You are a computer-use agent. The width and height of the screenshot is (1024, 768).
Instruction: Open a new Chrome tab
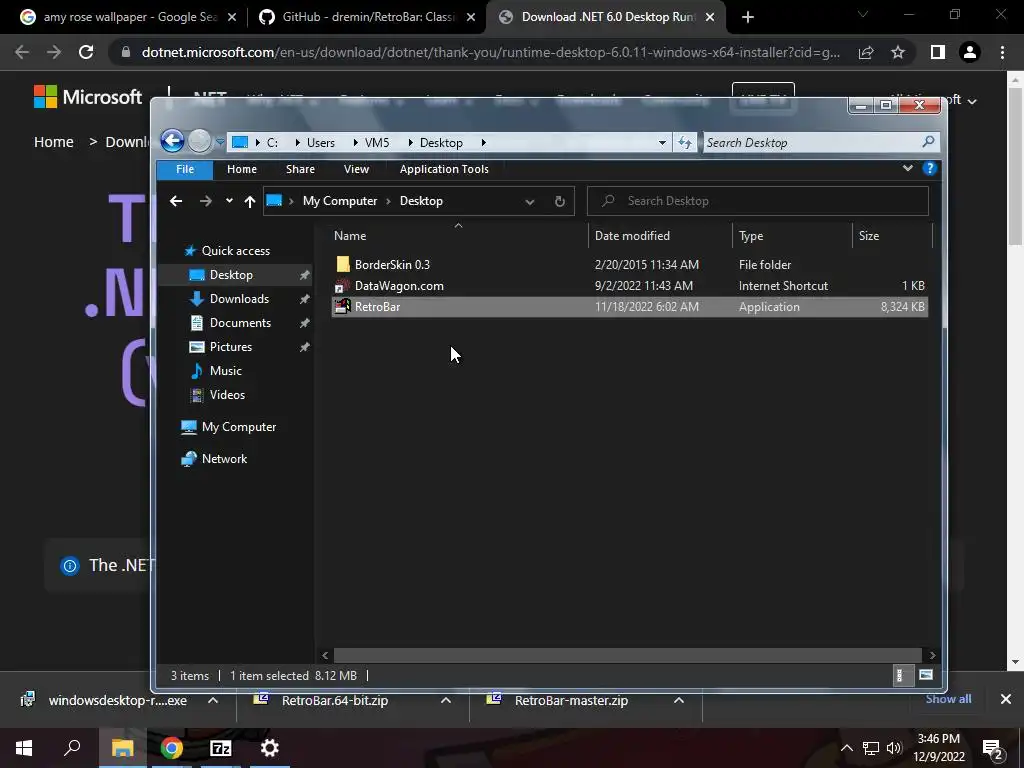click(748, 17)
